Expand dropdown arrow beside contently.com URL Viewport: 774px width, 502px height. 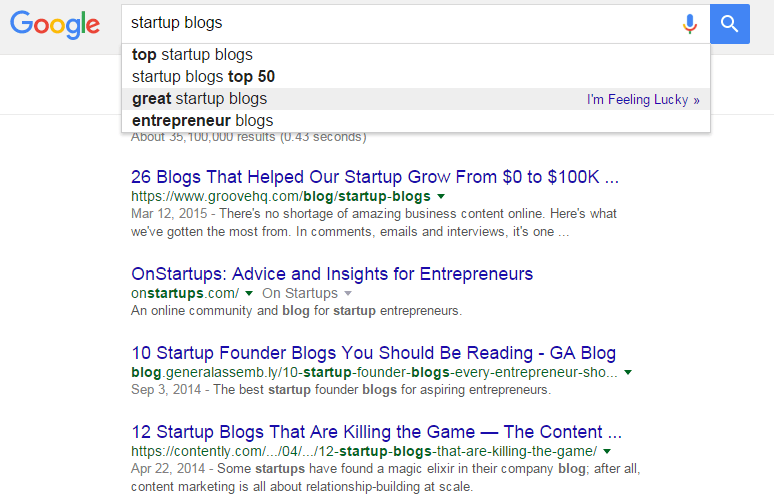[x=607, y=451]
